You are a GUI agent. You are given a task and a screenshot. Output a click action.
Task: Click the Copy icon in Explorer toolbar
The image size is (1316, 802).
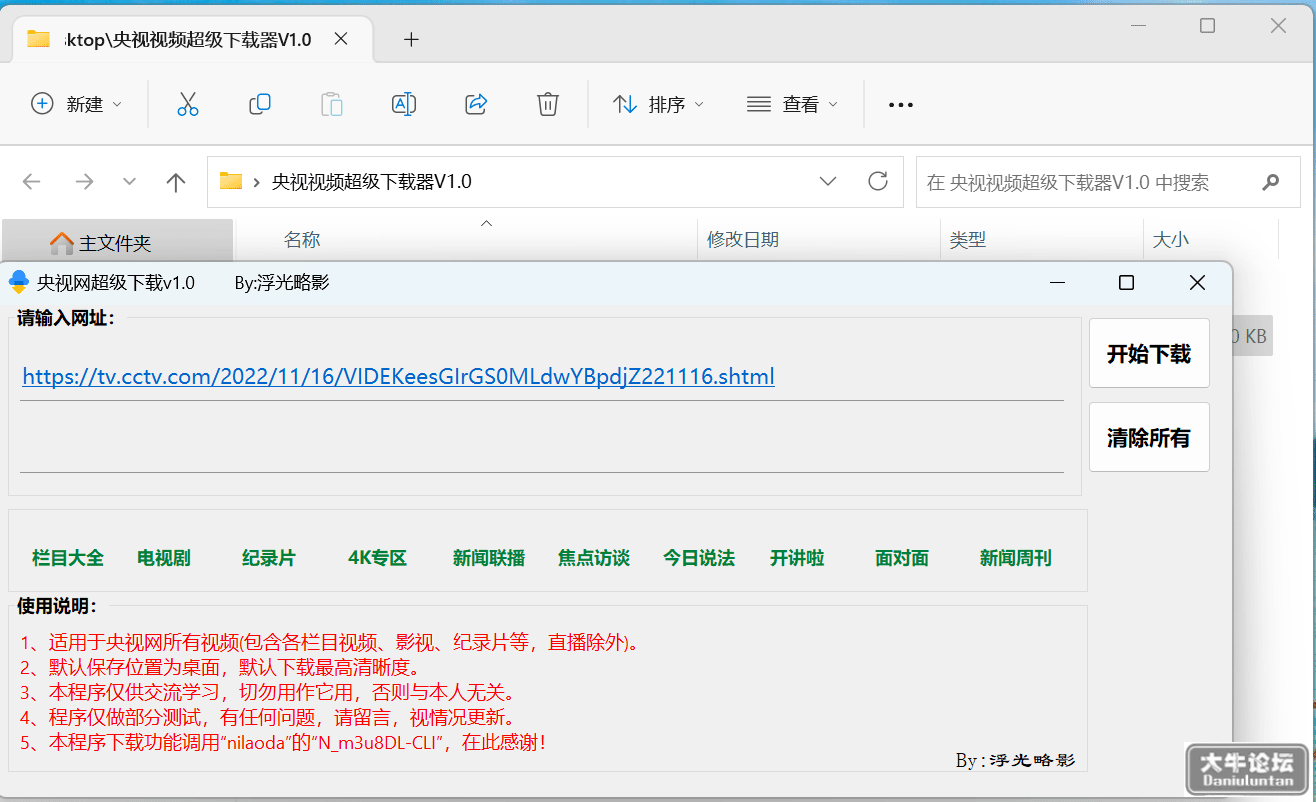(x=260, y=104)
